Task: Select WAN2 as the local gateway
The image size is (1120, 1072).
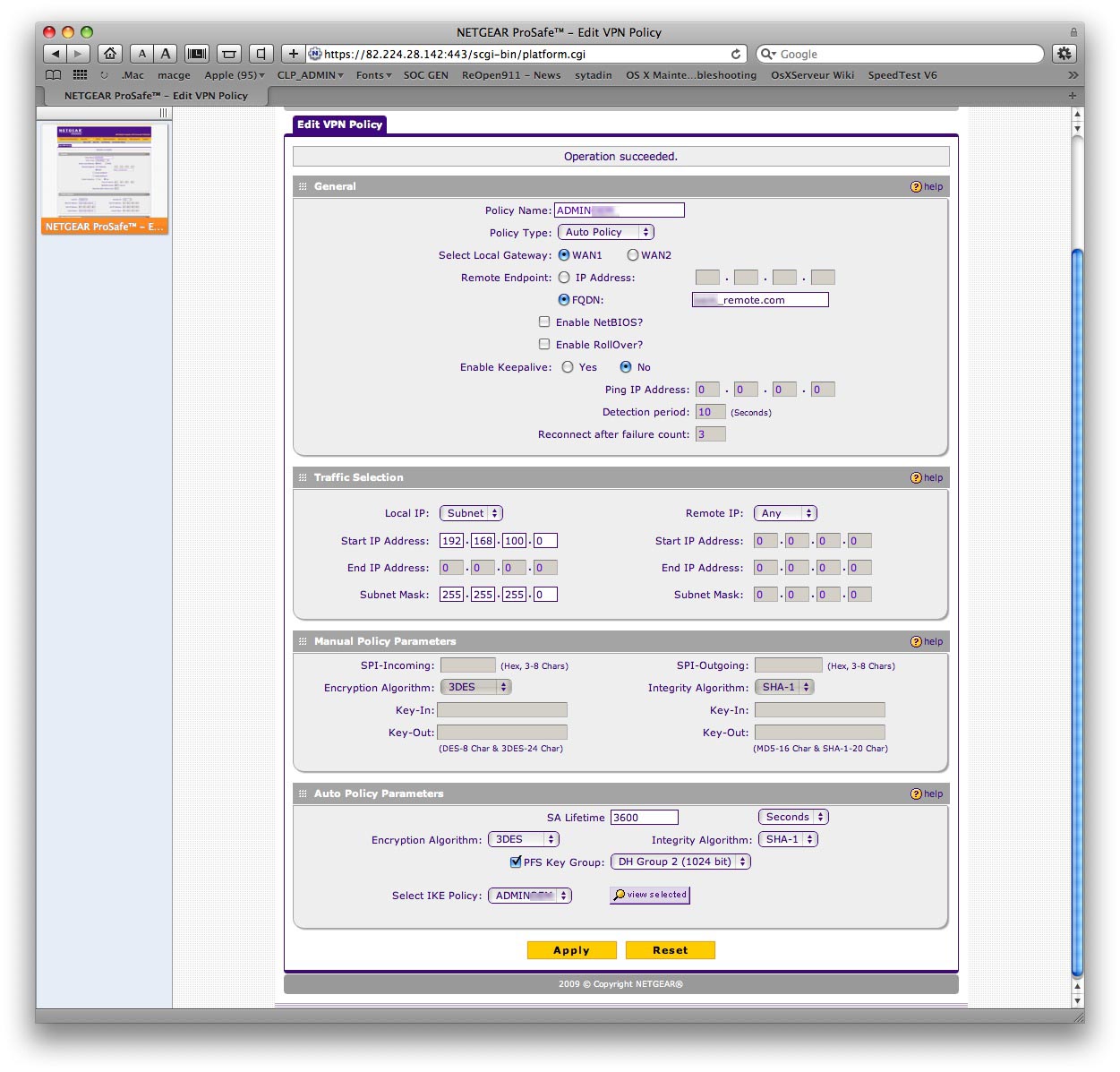Action: click(x=633, y=255)
